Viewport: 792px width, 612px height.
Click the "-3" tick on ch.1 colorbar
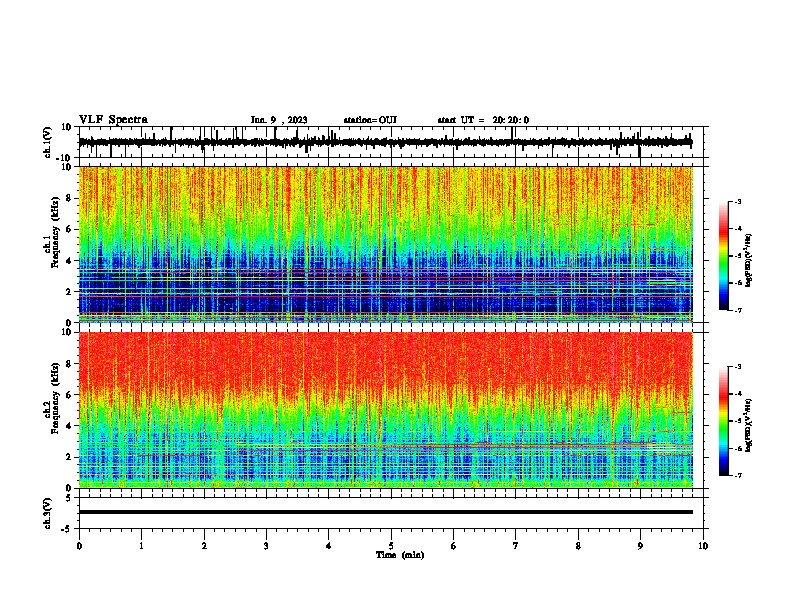point(738,201)
